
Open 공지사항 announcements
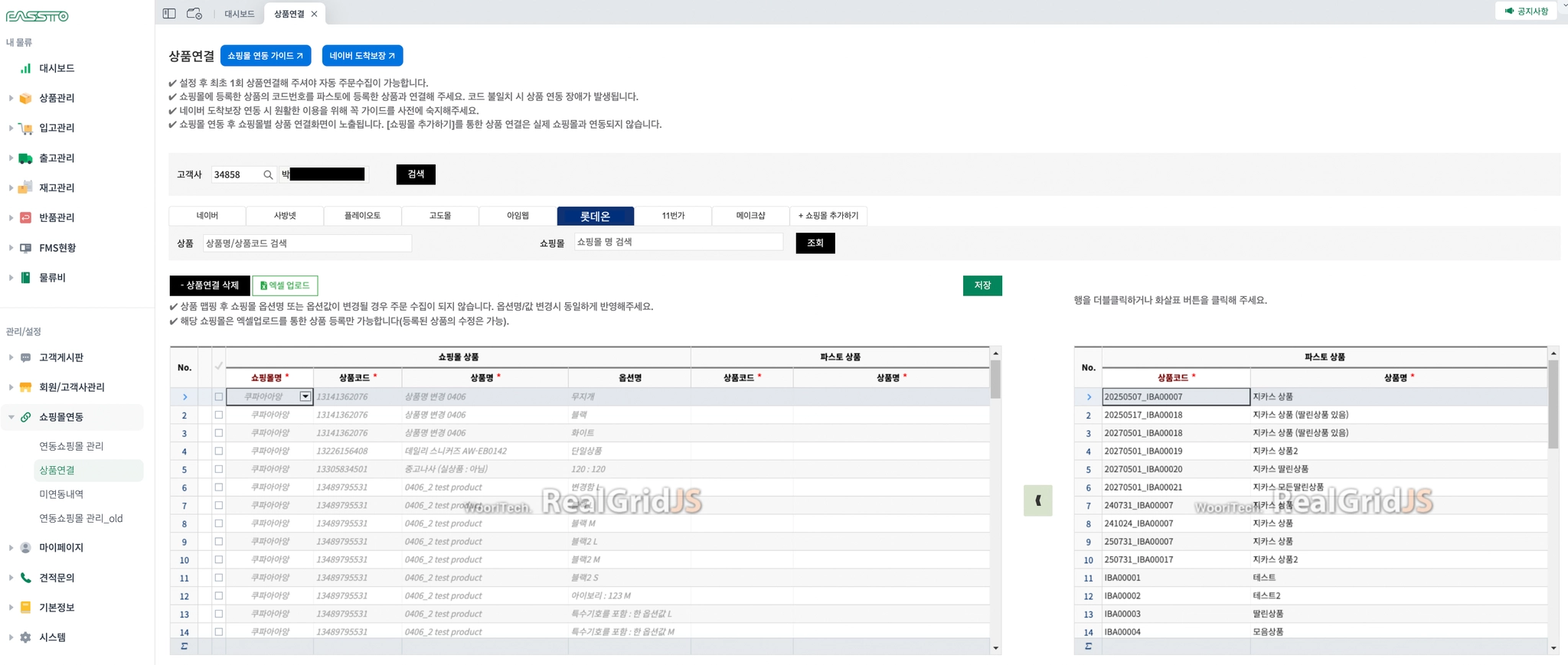tap(1526, 11)
